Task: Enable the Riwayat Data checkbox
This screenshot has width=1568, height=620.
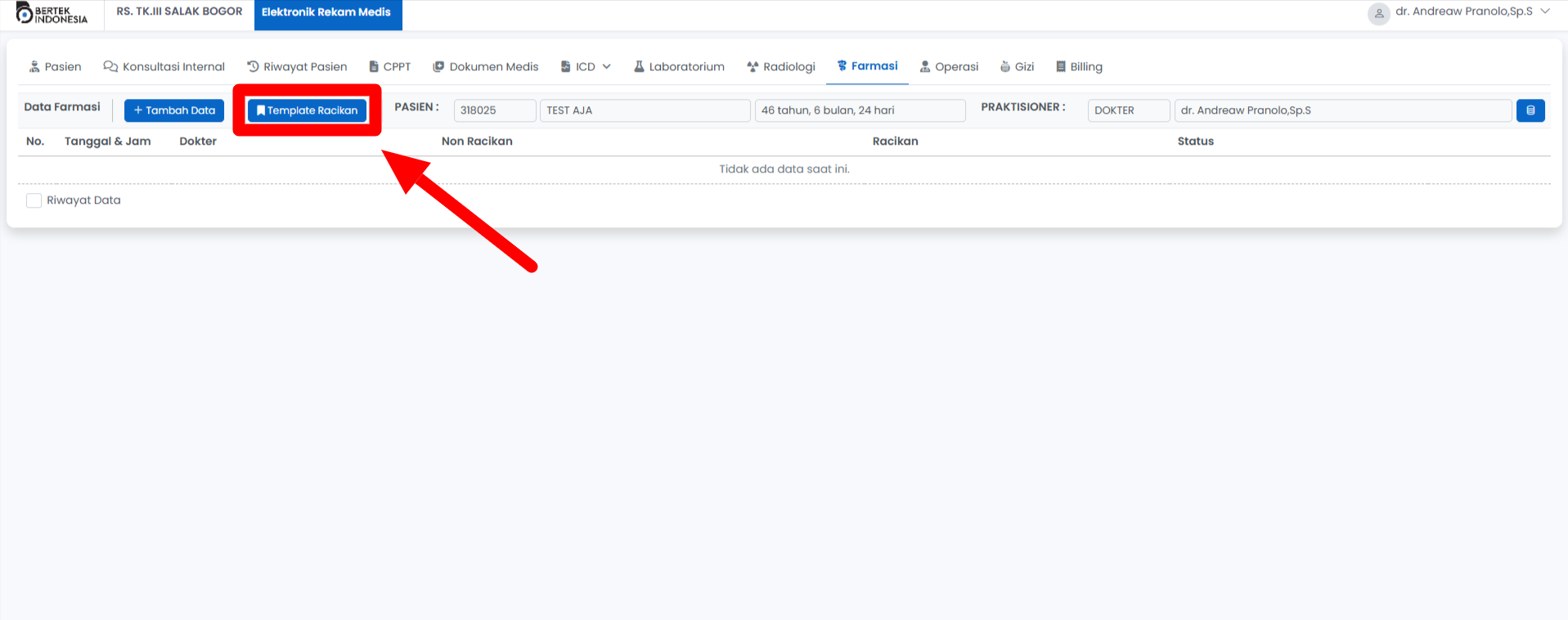Action: pos(34,200)
